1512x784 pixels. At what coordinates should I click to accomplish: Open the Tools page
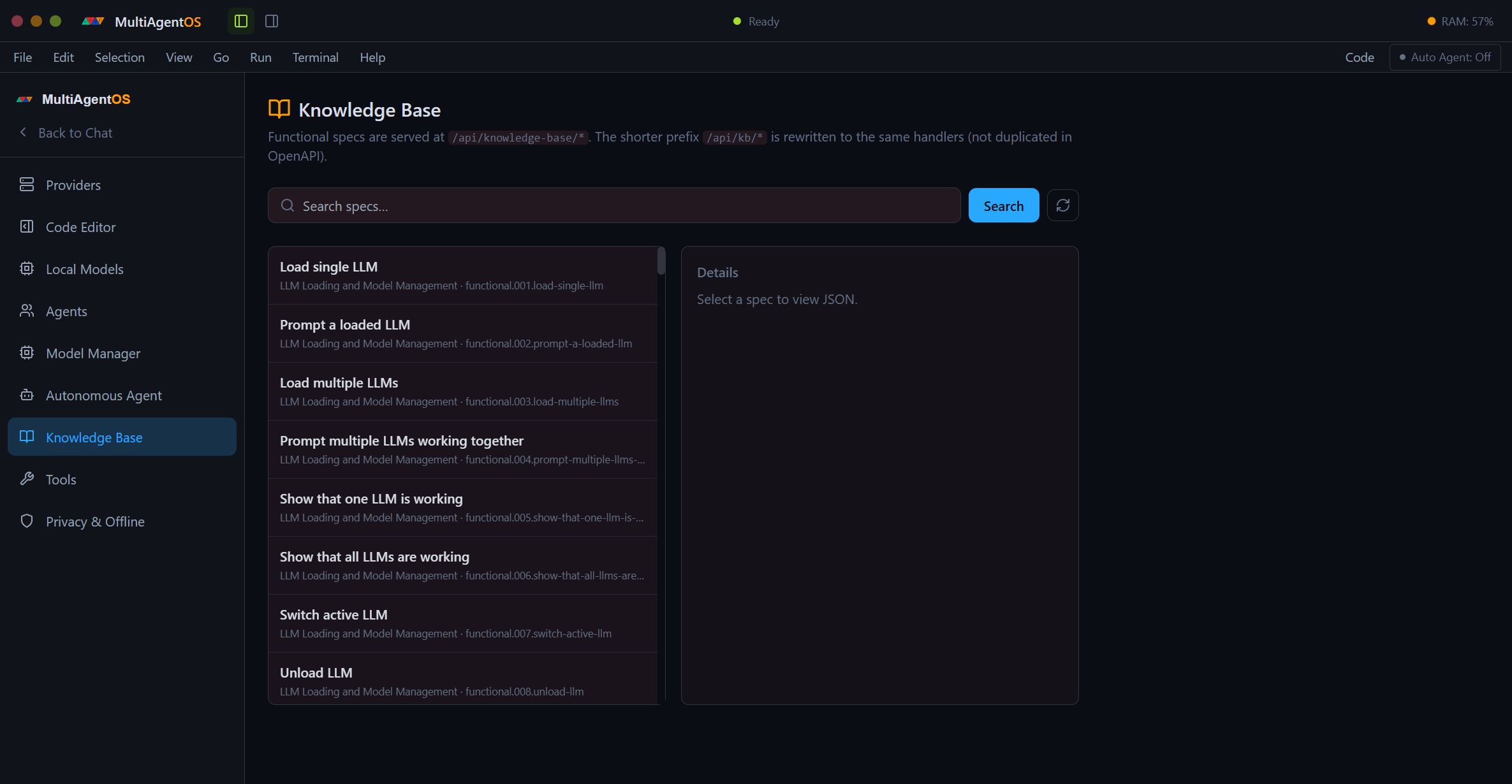[122, 479]
